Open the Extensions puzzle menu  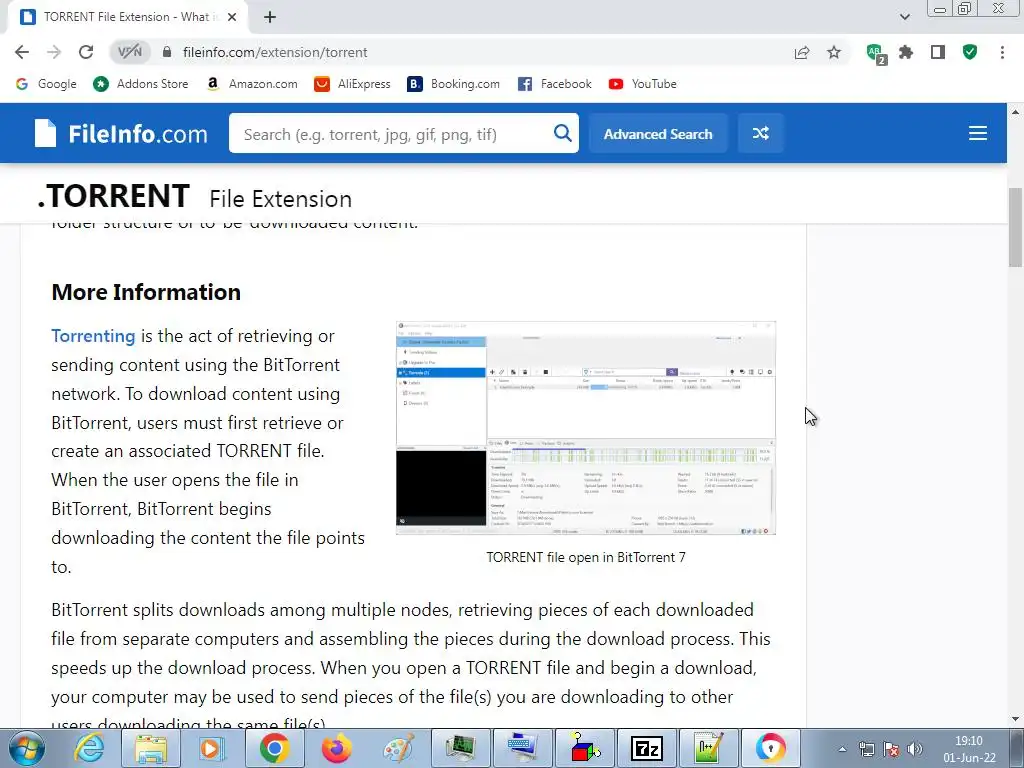click(906, 52)
